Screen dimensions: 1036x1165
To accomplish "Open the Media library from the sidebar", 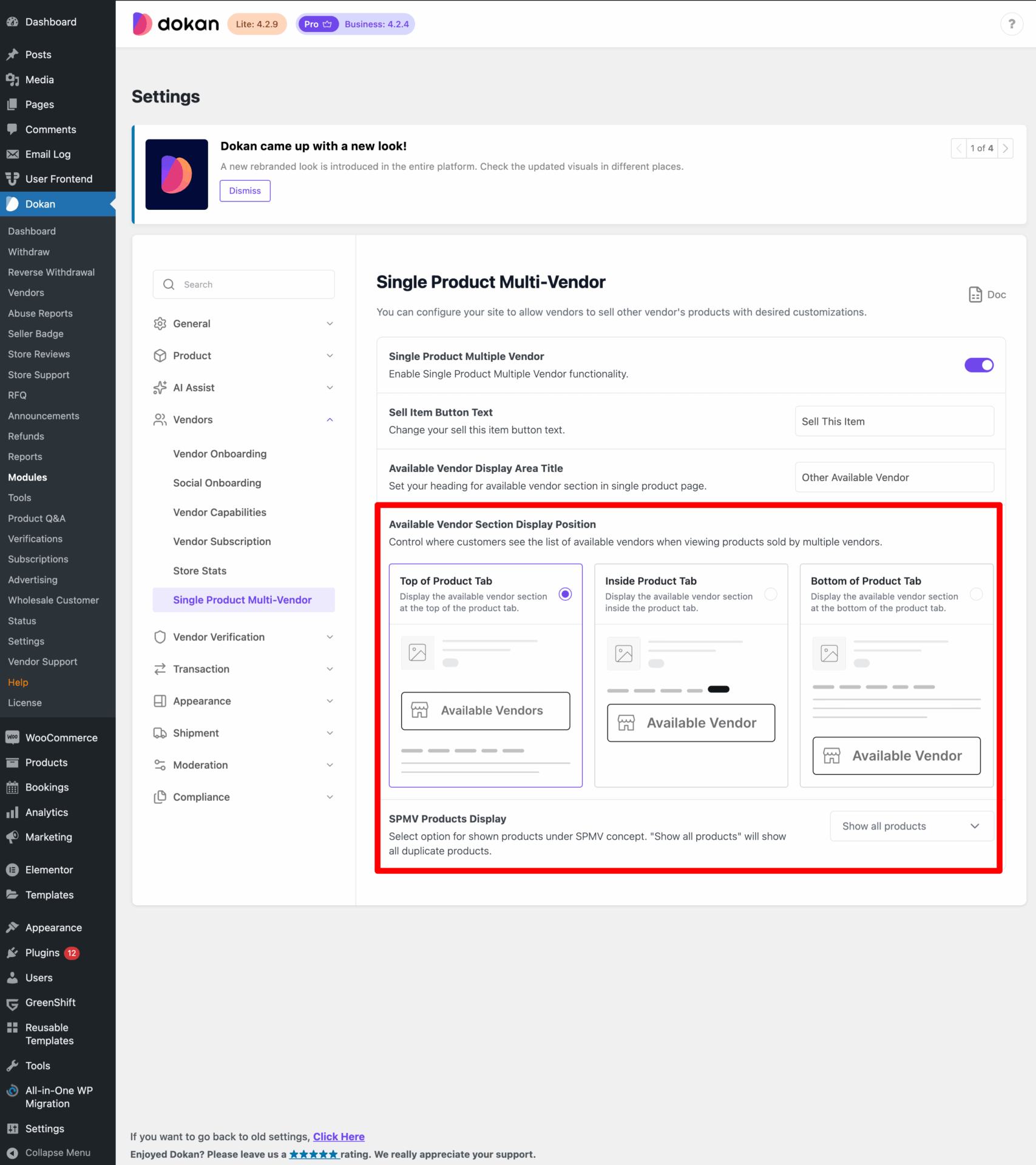I will 39,79.
